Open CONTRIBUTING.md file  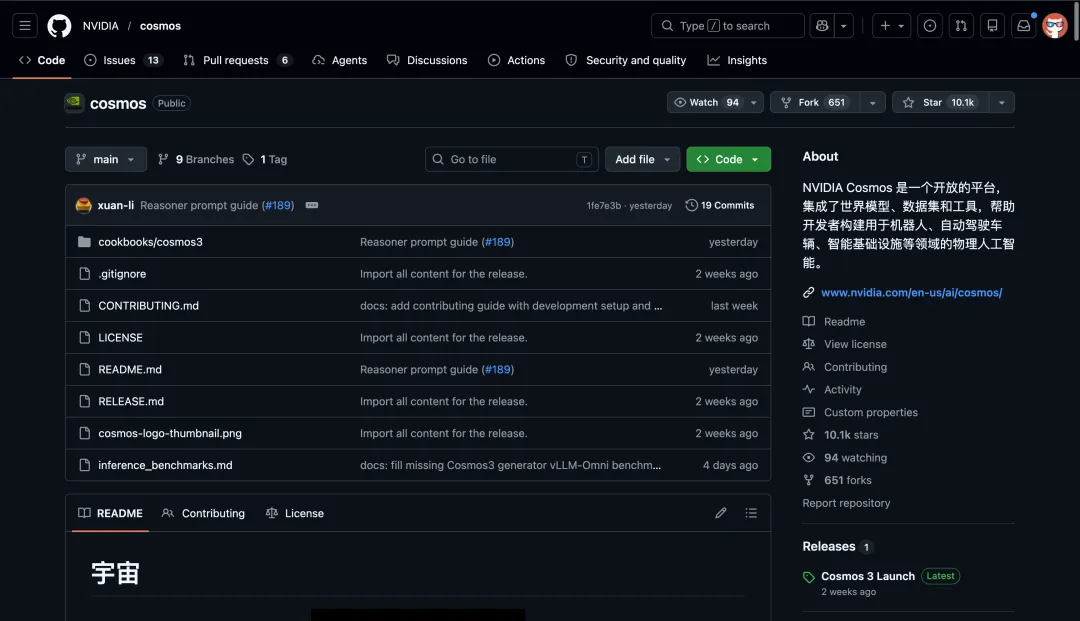click(x=148, y=306)
